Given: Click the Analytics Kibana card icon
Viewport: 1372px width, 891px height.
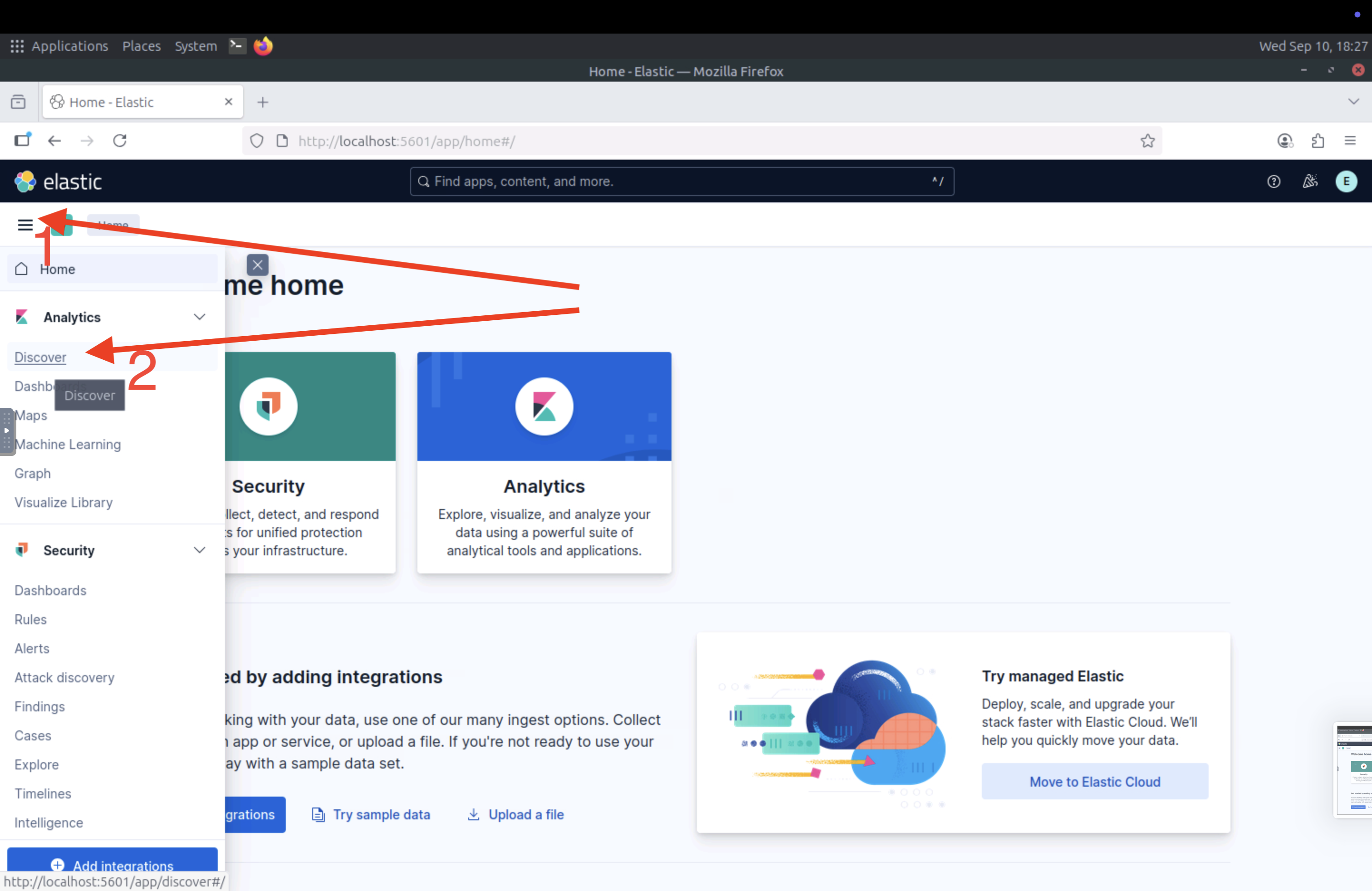Looking at the screenshot, I should pyautogui.click(x=544, y=406).
